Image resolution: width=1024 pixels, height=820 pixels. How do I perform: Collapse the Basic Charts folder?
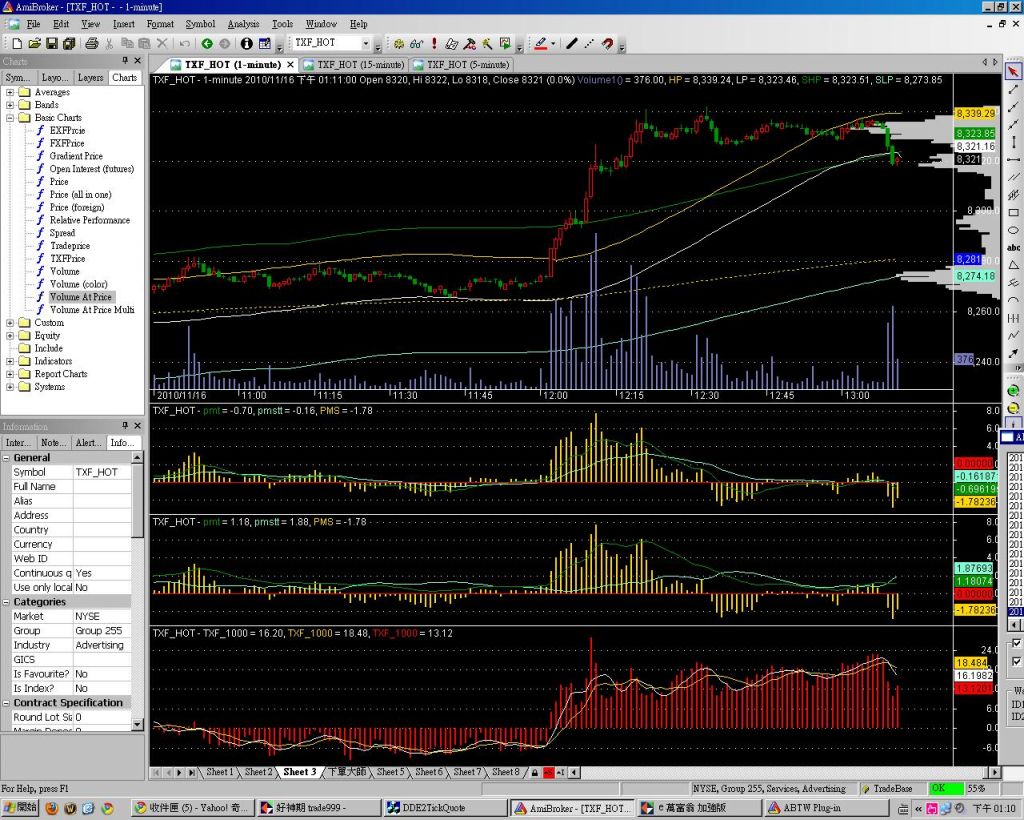pos(10,118)
